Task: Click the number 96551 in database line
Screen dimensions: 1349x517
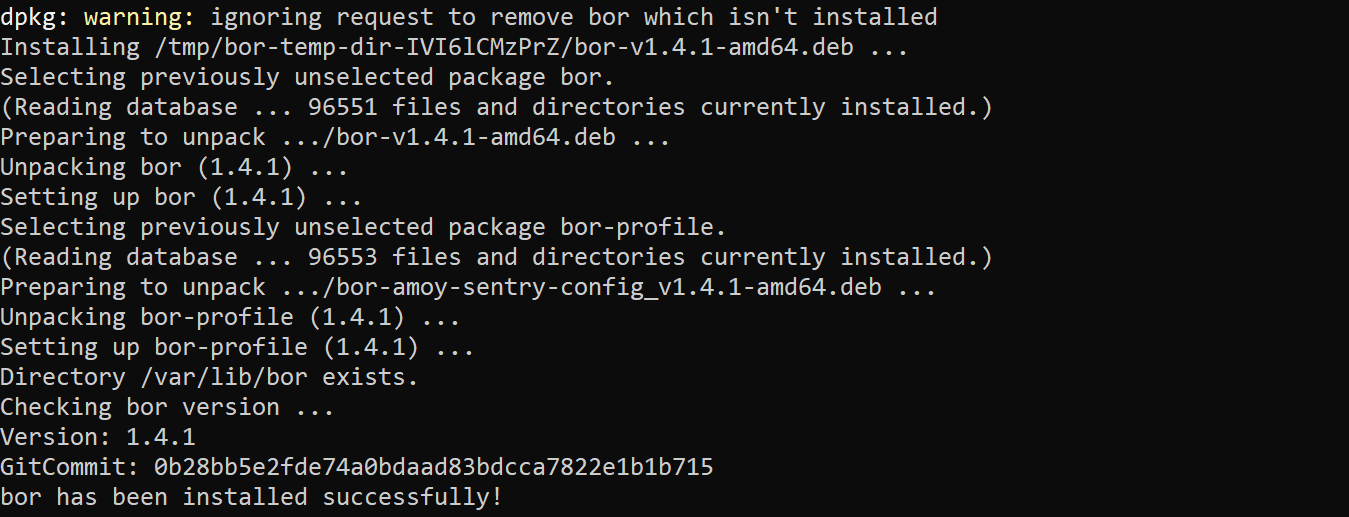Action: [x=343, y=107]
